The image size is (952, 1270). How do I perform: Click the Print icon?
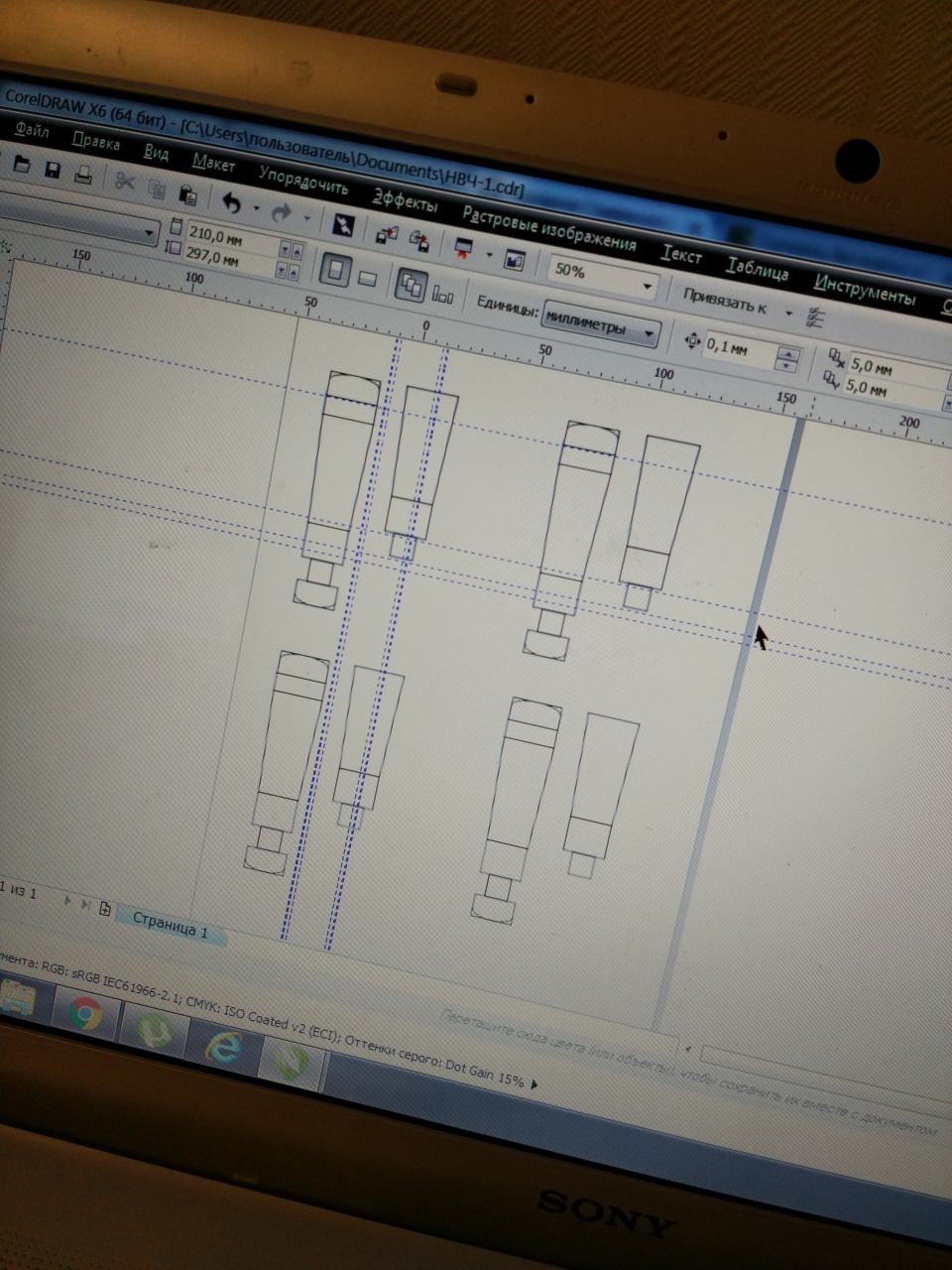tap(84, 176)
